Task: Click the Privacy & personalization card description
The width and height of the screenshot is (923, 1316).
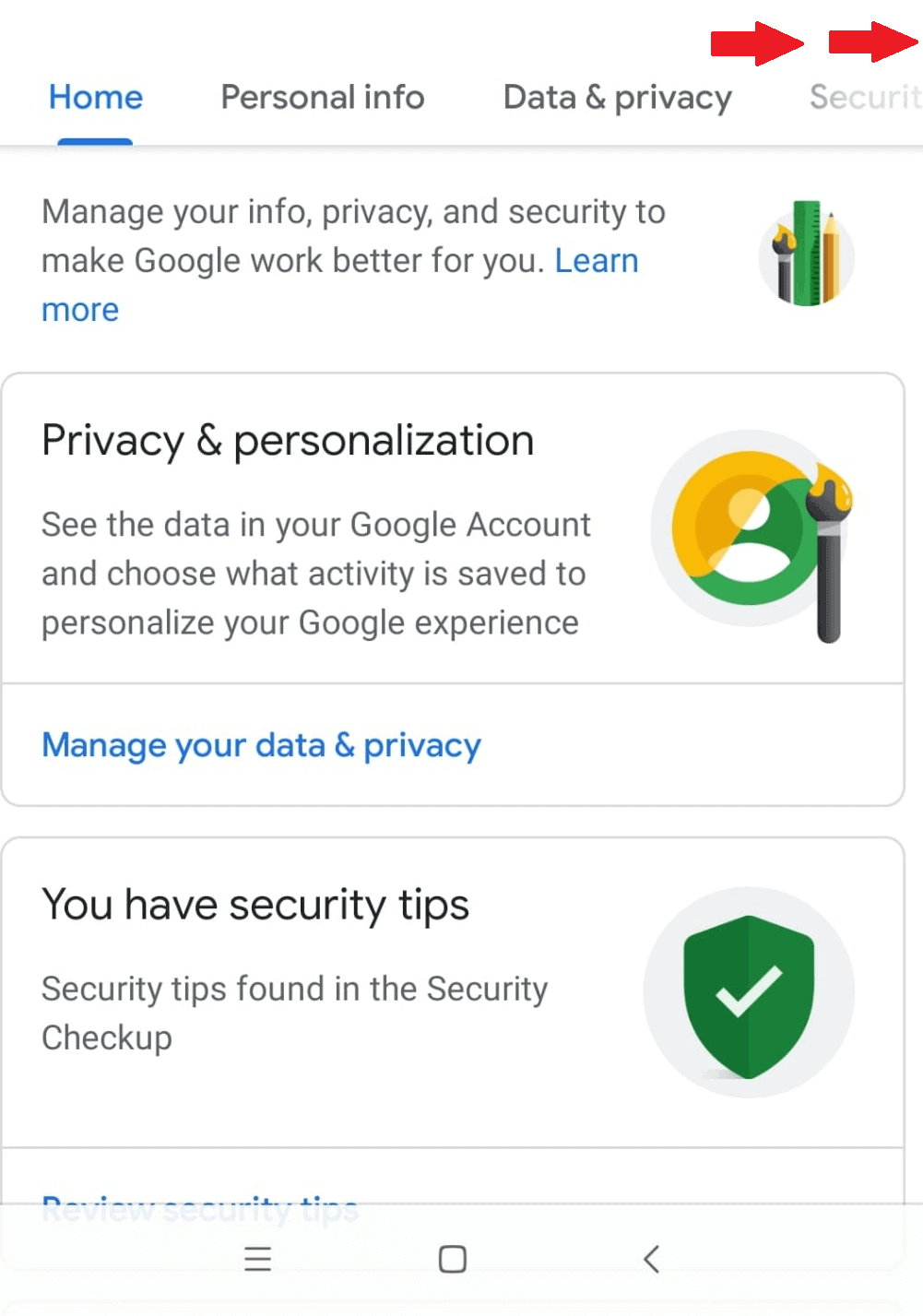Action: pyautogui.click(x=316, y=574)
